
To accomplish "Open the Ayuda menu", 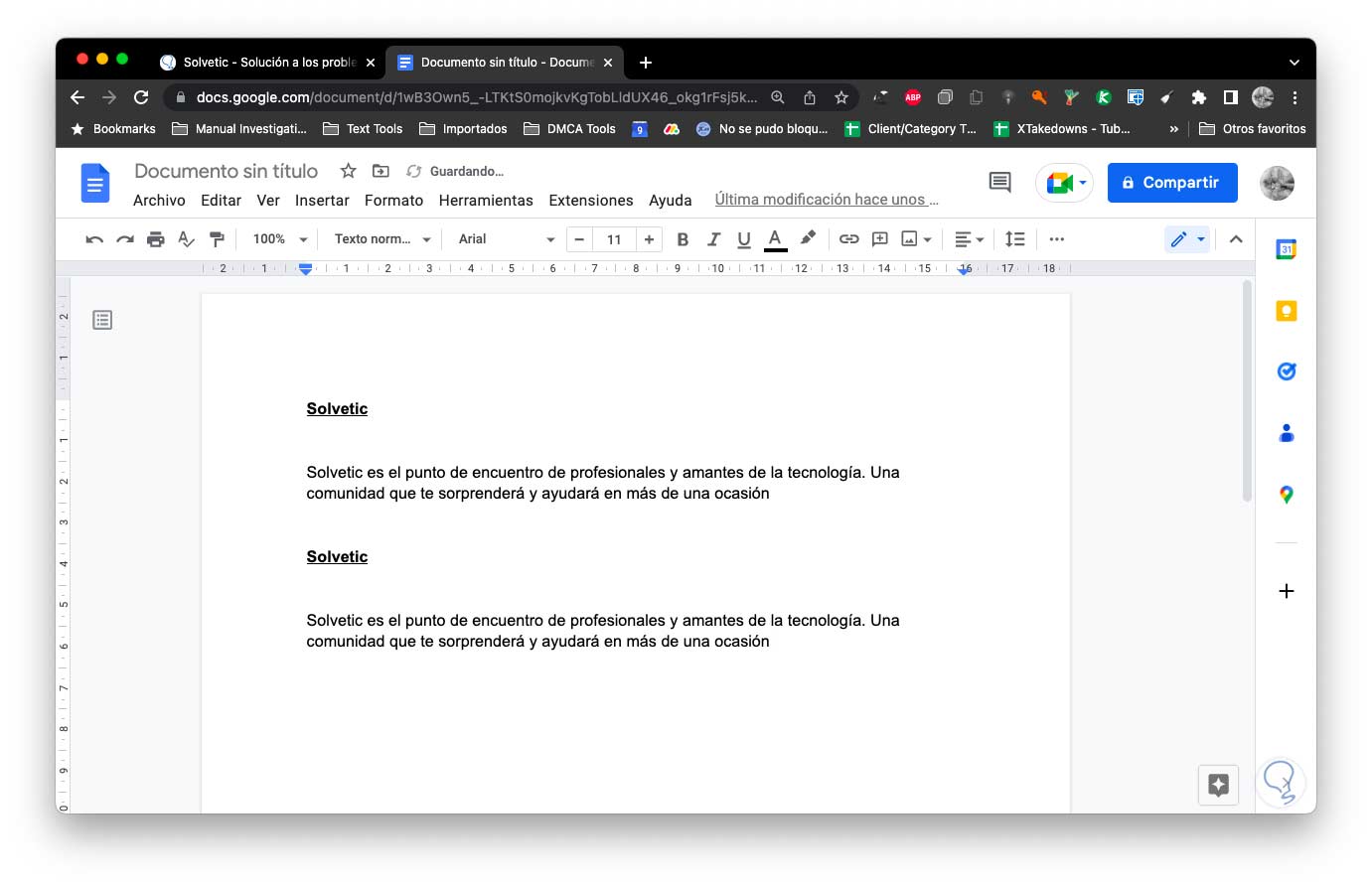I will [x=671, y=201].
